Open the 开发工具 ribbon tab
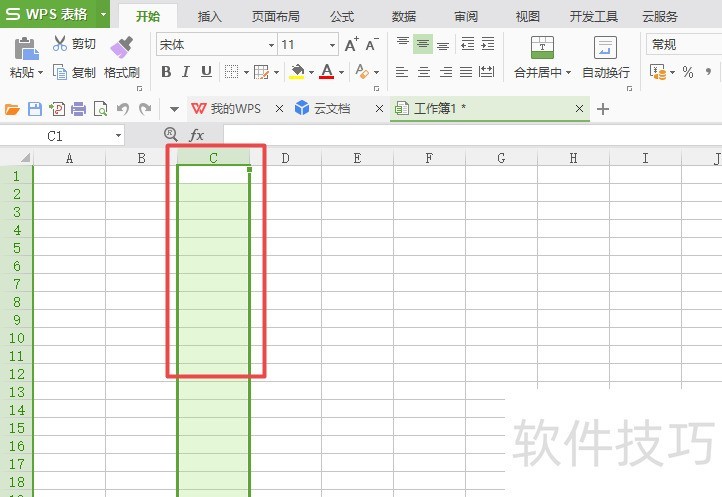This screenshot has height=497, width=722. pos(594,17)
